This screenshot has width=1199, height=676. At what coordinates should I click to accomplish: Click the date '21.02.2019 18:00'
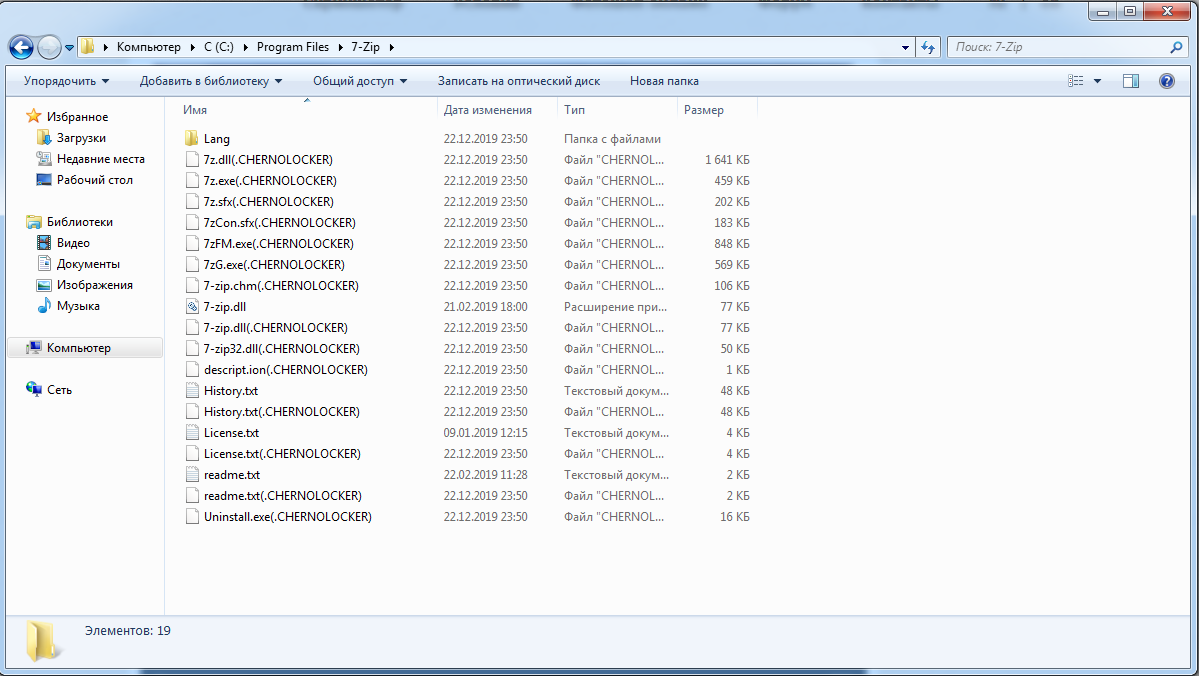486,307
